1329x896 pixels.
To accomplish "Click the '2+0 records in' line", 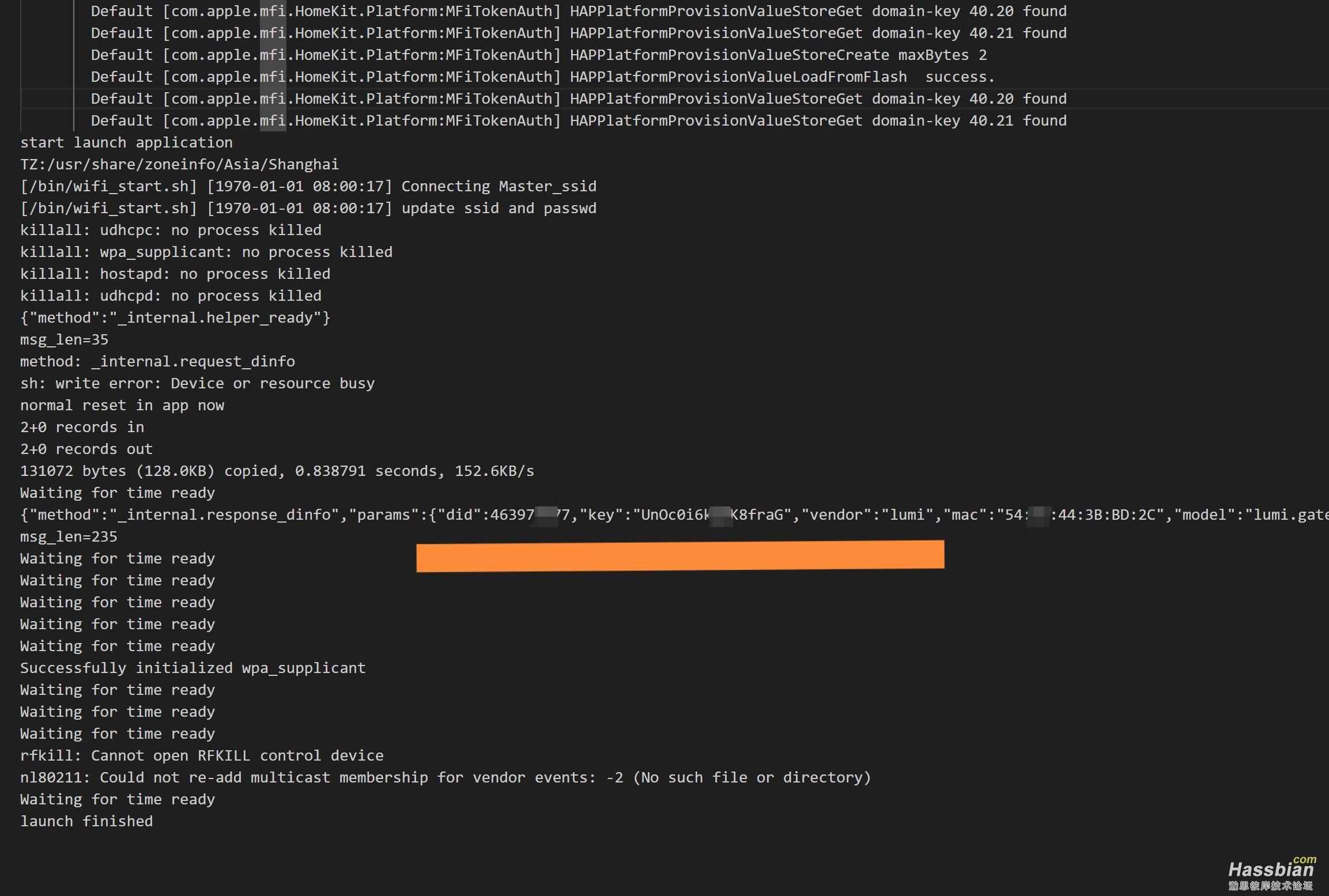I will point(82,427).
